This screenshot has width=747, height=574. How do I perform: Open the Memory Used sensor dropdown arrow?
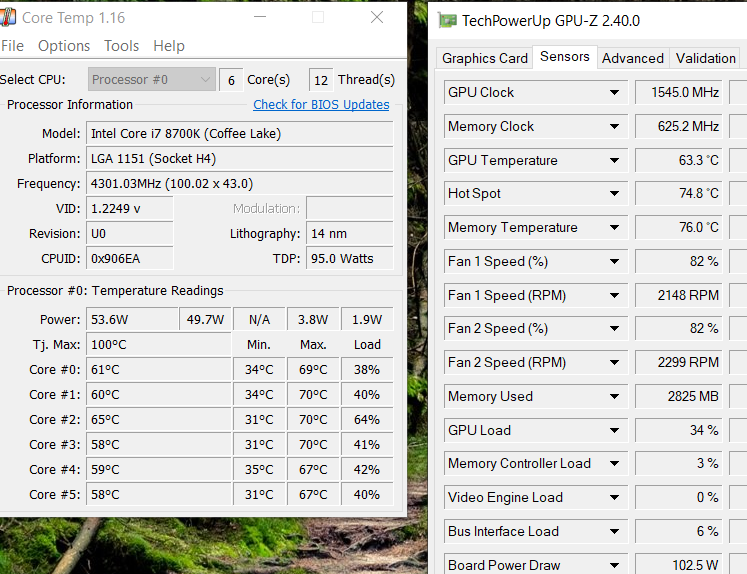click(x=615, y=396)
